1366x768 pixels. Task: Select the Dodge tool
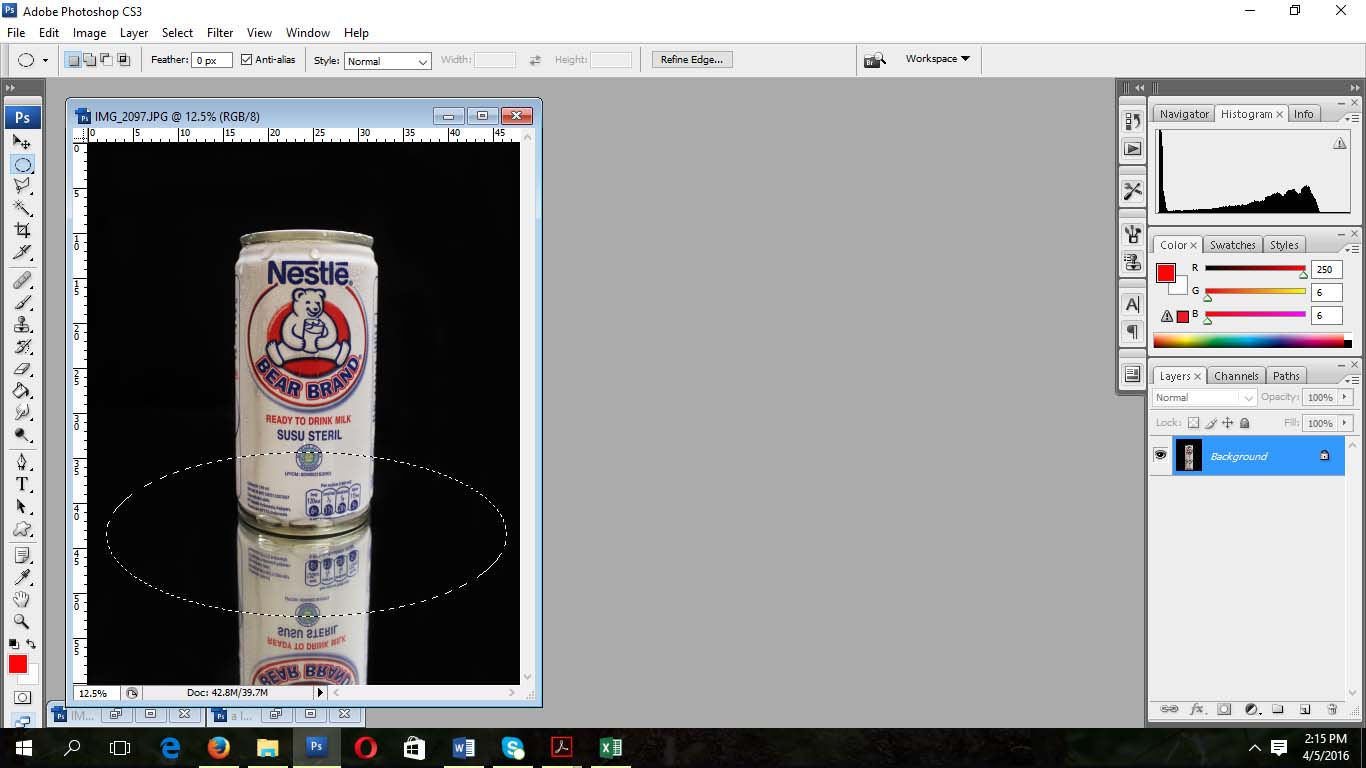pos(22,435)
